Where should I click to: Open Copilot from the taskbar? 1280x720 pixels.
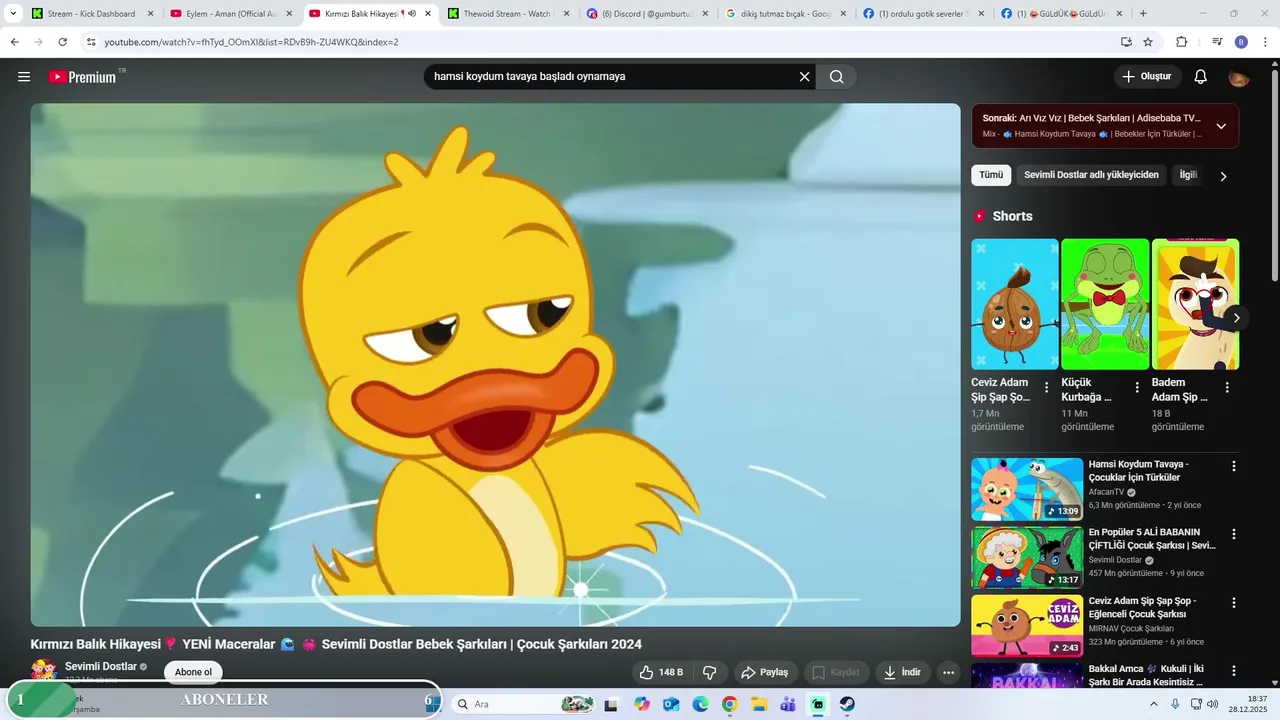[x=641, y=704]
